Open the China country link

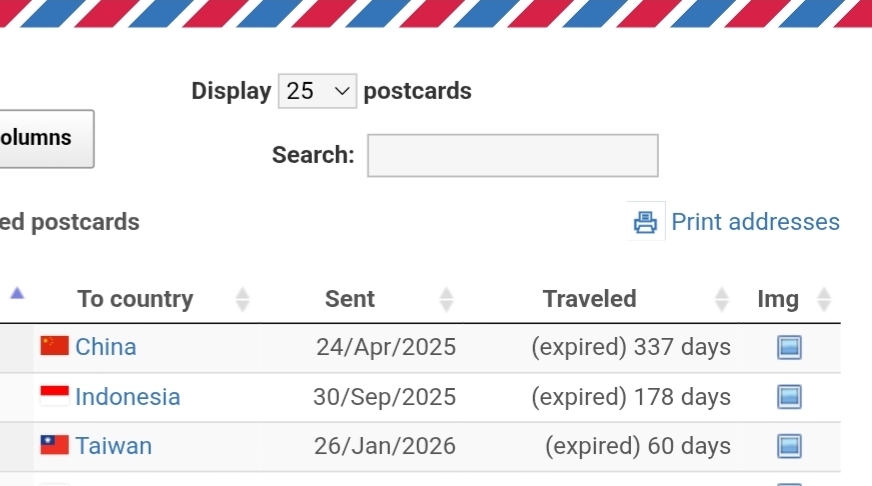pos(106,347)
